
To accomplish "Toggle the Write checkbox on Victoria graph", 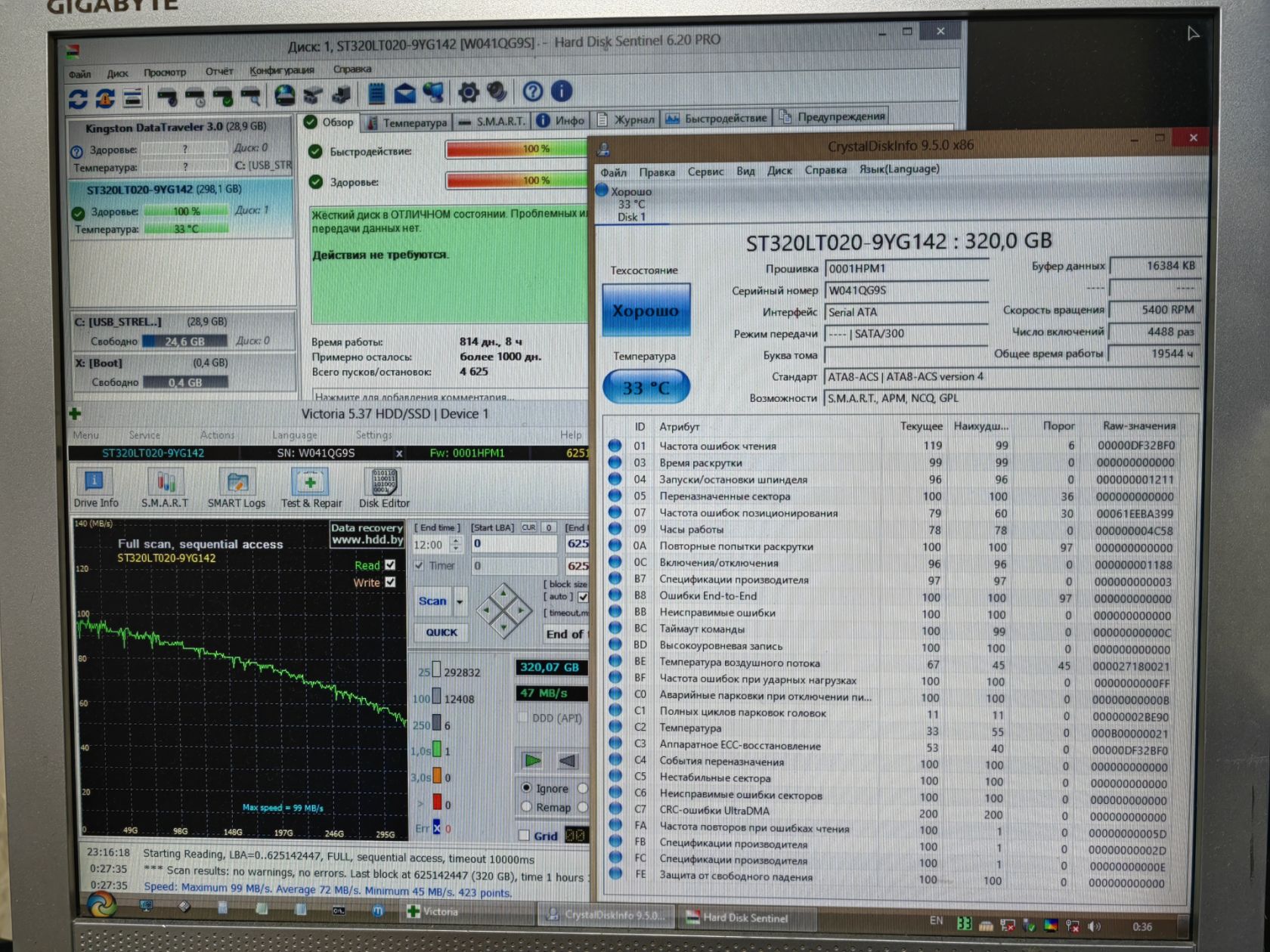I will (390, 582).
